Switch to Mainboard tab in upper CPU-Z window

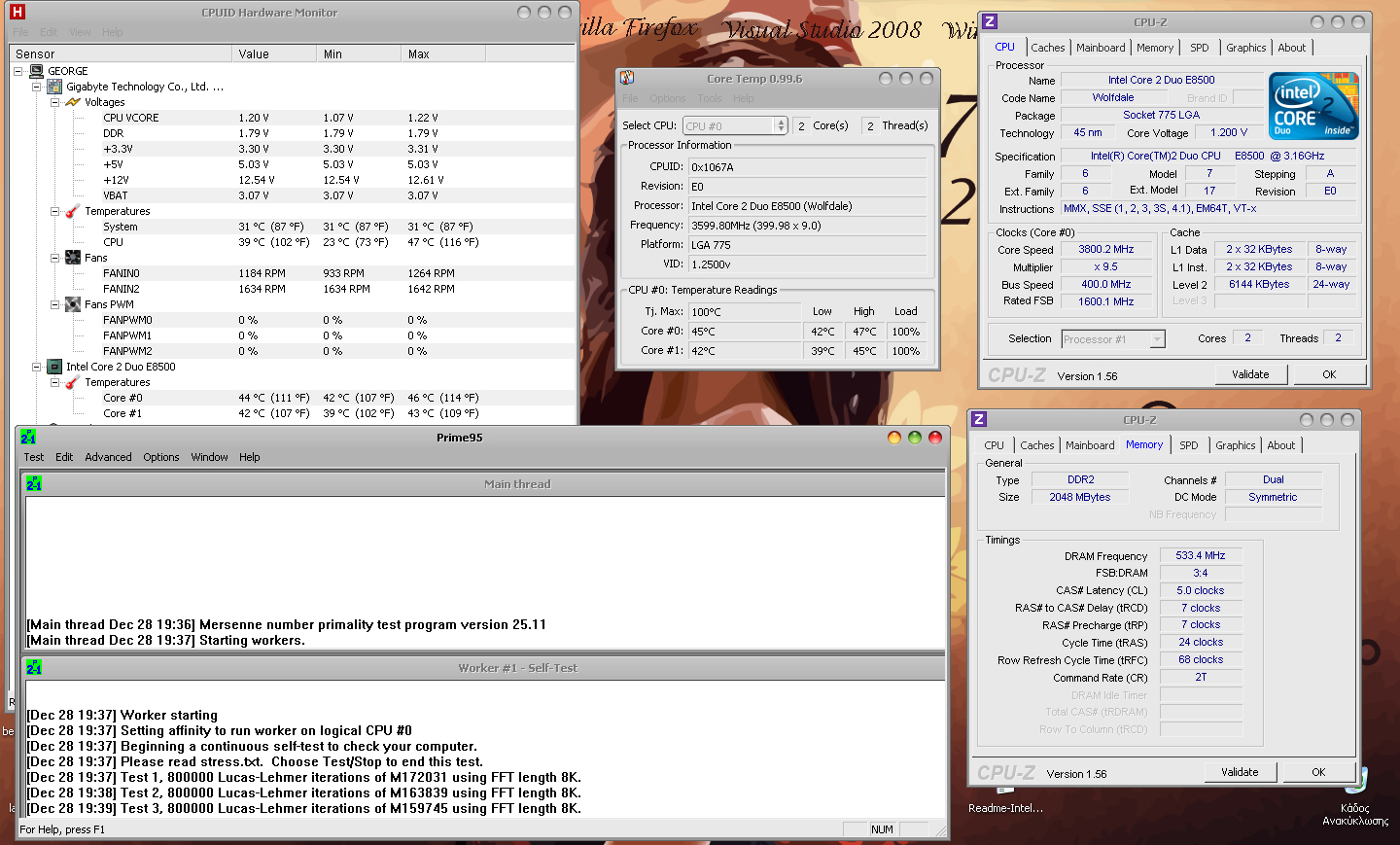[1101, 48]
